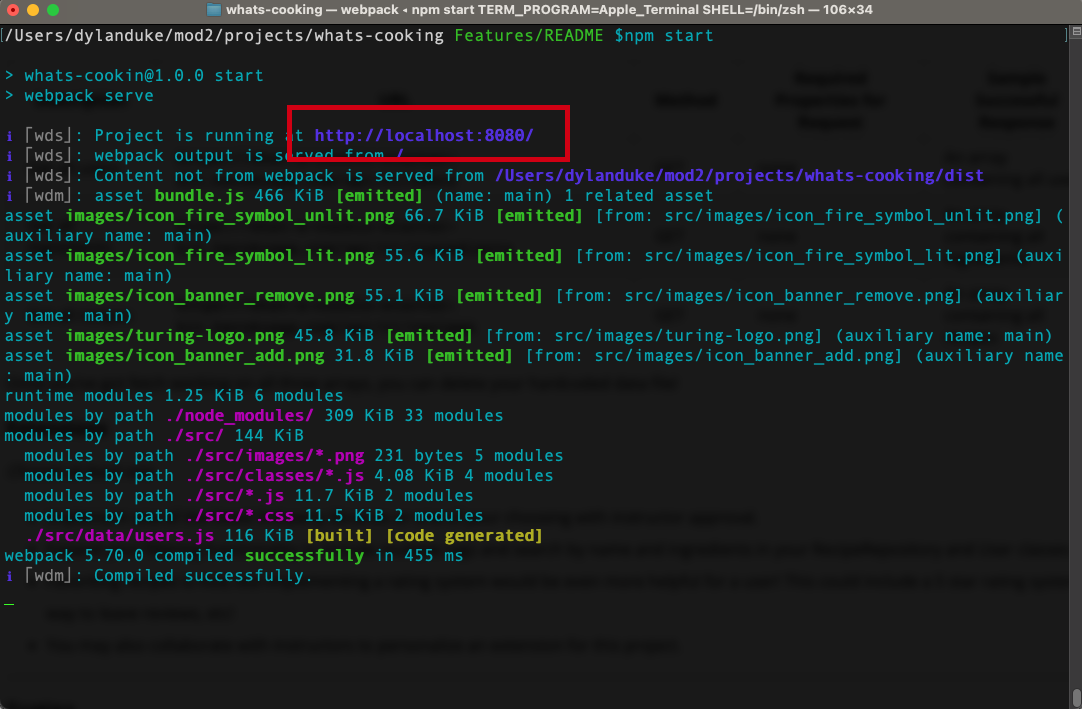Maximize the Terminal window with green button
Viewport: 1082px width, 709px height.
pos(52,10)
